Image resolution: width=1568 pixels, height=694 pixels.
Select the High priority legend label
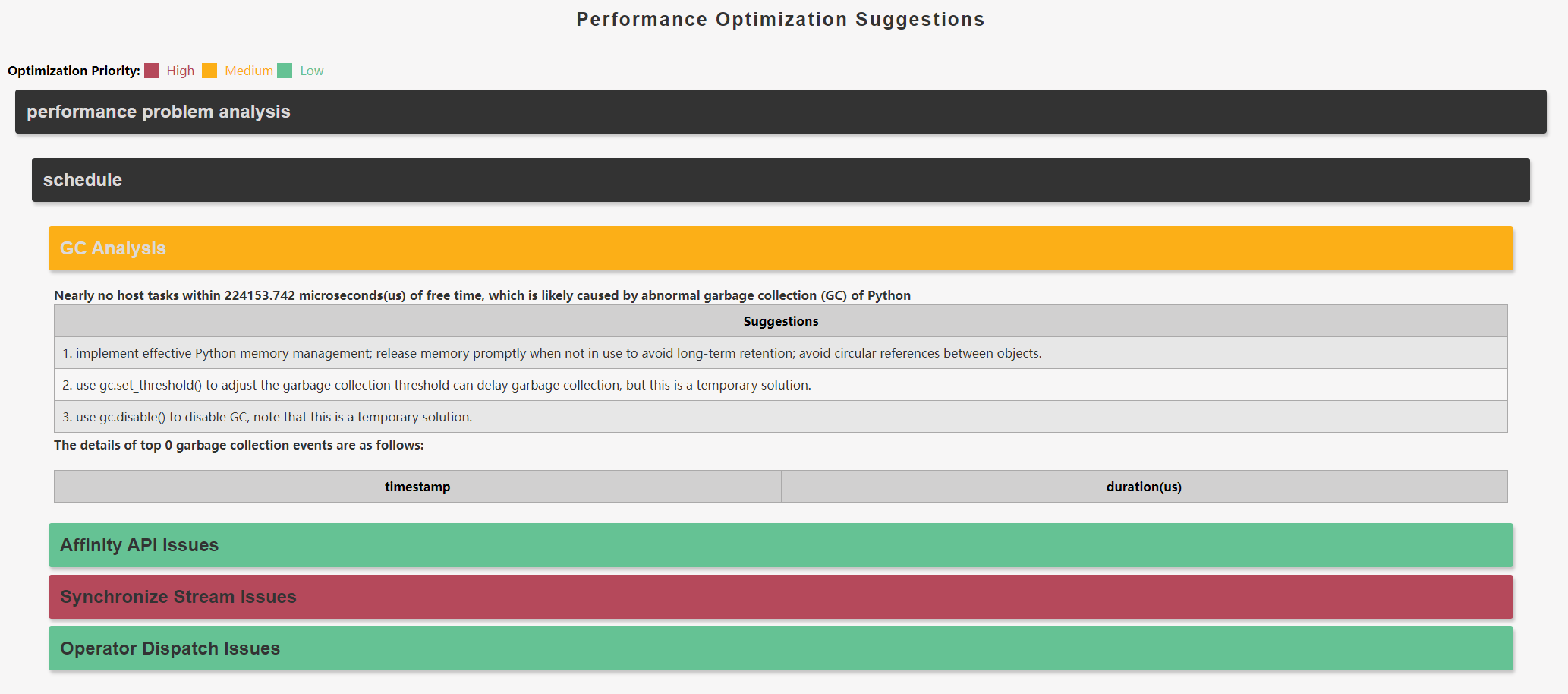[181, 71]
